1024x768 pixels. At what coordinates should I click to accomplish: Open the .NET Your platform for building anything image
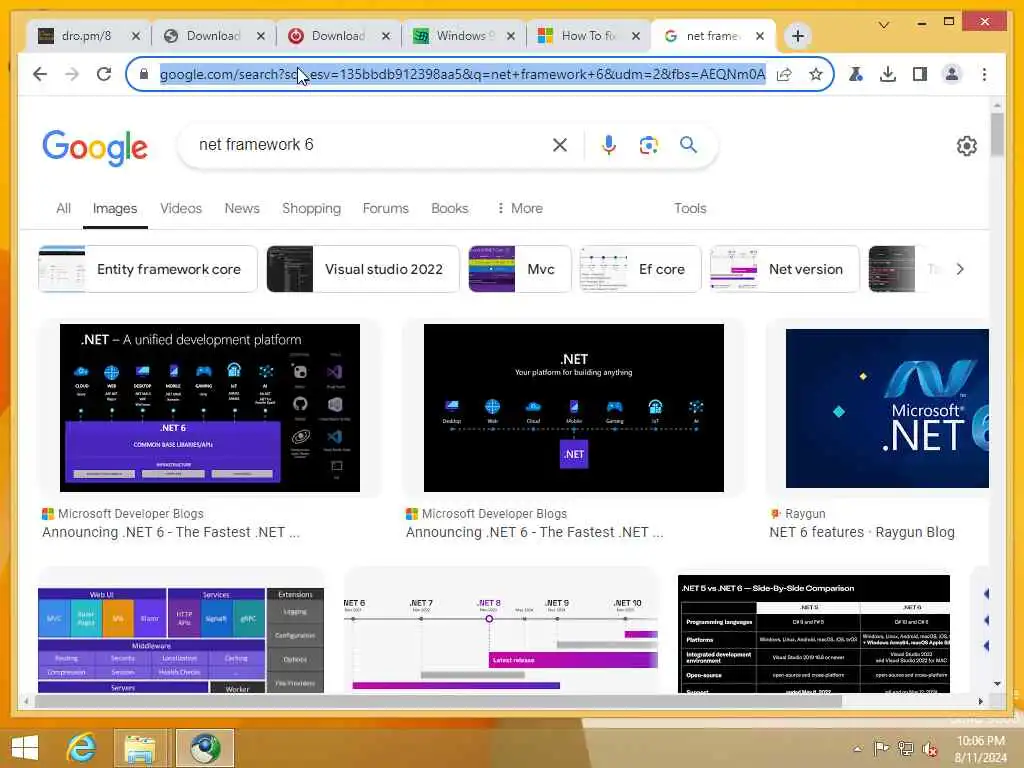(x=573, y=408)
